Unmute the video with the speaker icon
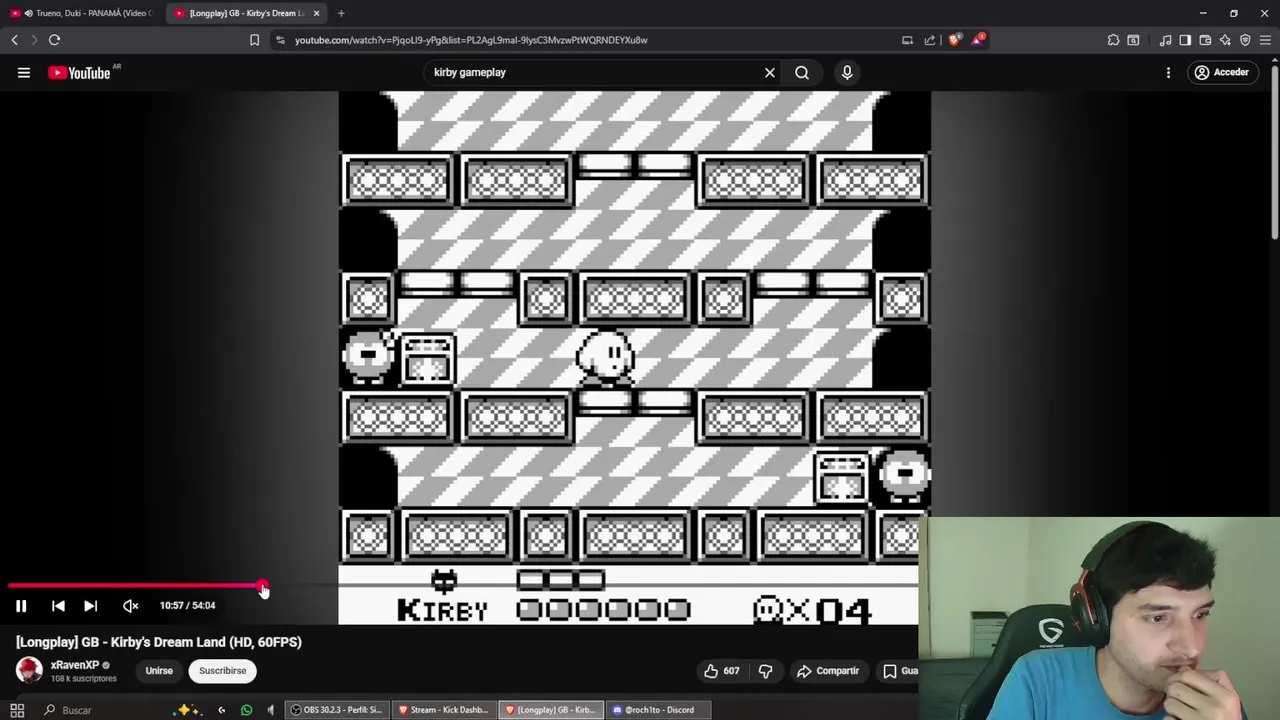This screenshot has width=1280, height=720. coord(130,606)
